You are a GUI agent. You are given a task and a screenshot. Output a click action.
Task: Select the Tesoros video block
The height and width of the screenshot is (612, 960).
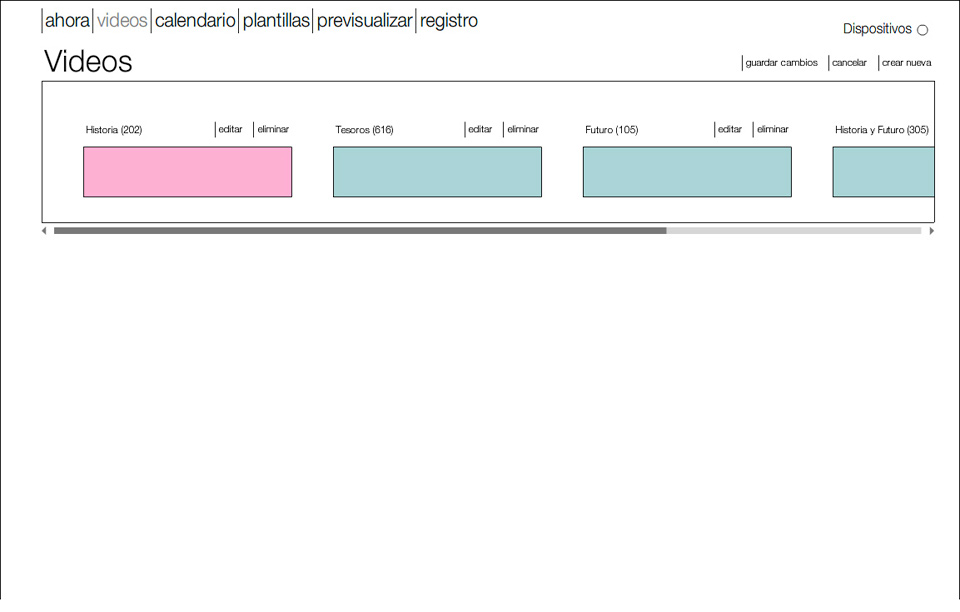pyautogui.click(x=437, y=172)
